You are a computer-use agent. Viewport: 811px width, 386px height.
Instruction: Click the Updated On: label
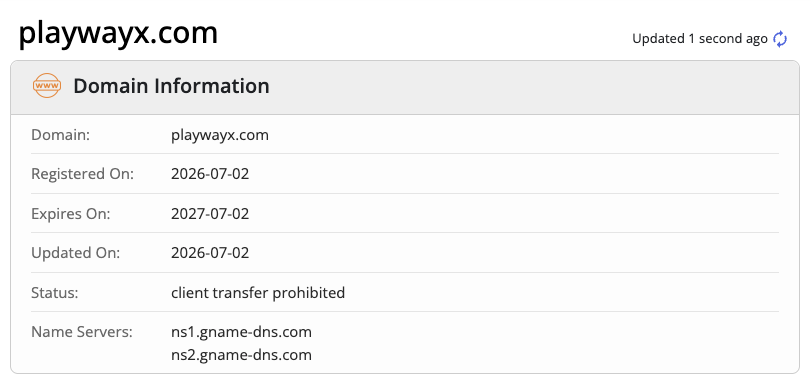(x=76, y=253)
